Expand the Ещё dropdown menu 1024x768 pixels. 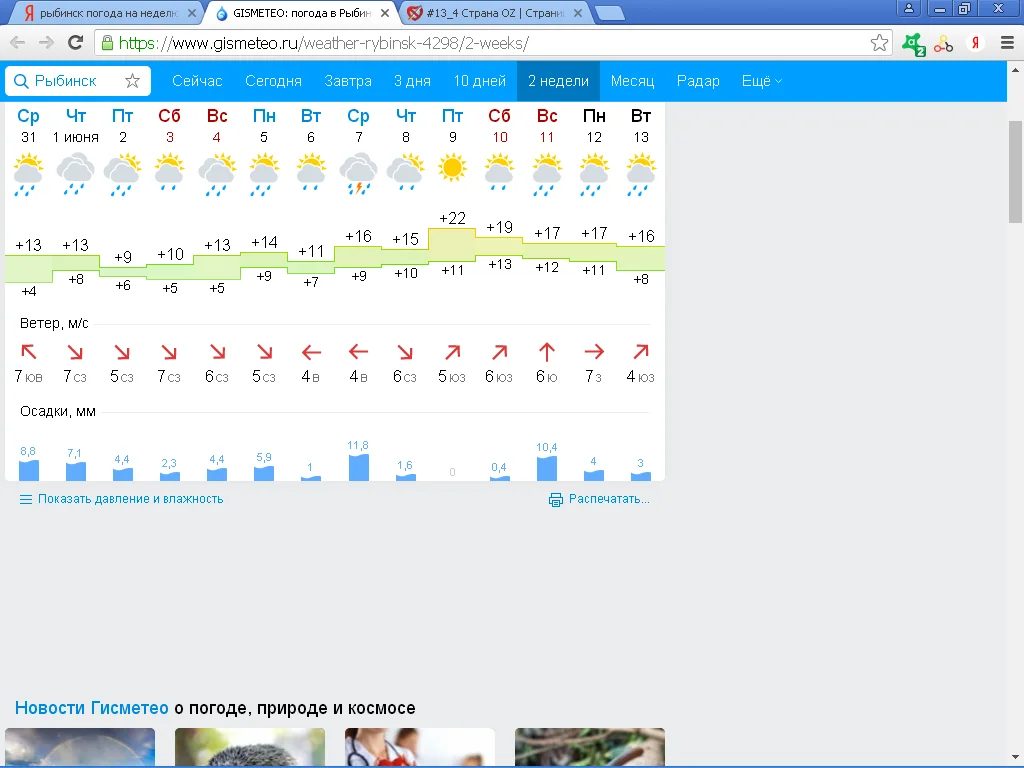761,81
